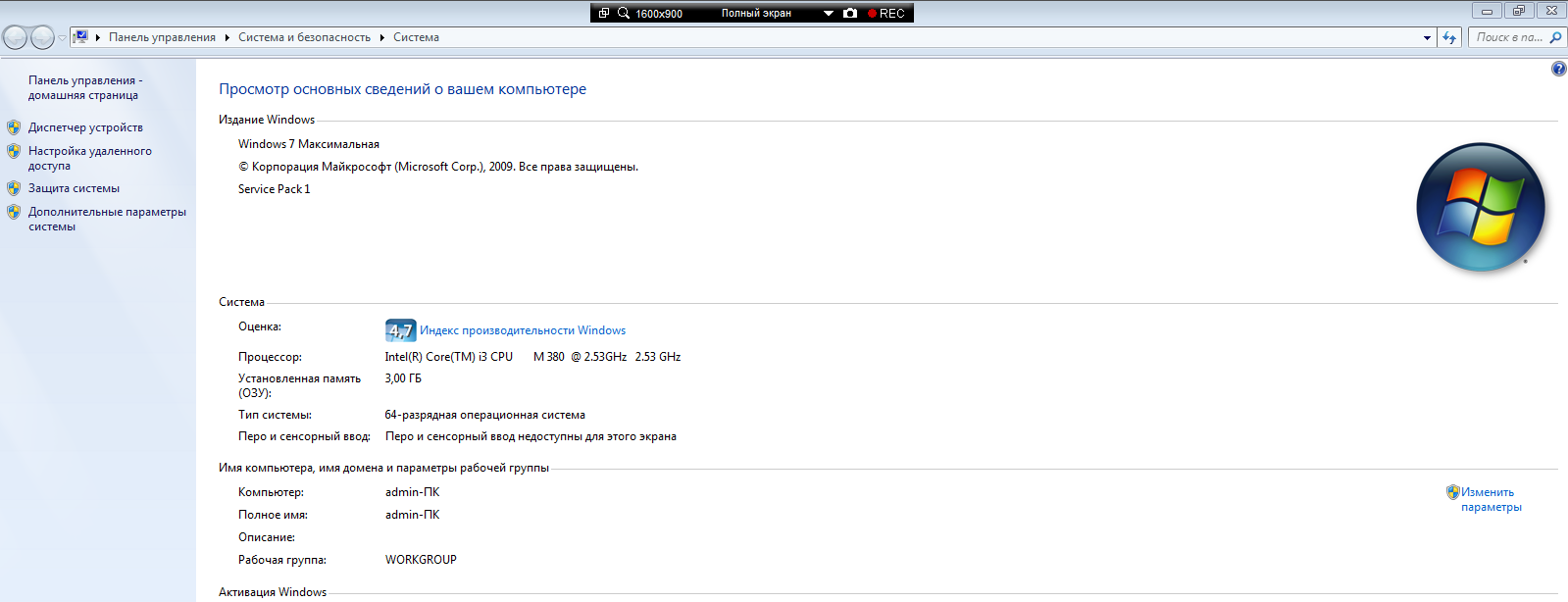Open Панель управления - домашняя страница
Screen dimensions: 1568x602
[85, 87]
